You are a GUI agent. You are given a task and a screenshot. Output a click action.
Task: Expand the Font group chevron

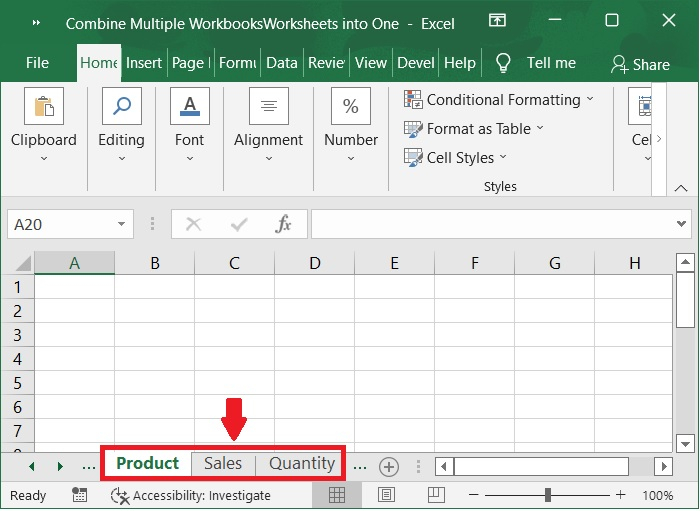pos(190,158)
